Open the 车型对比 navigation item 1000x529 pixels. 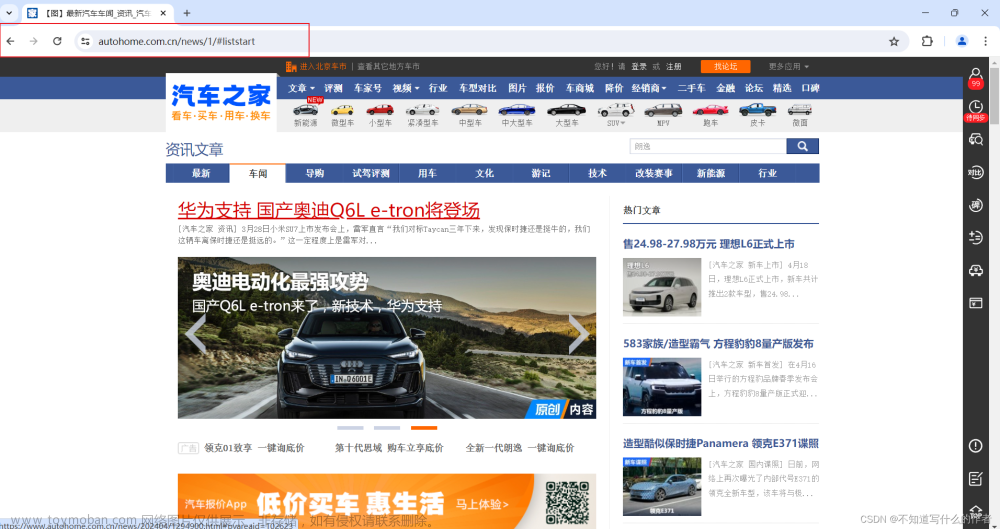tap(478, 88)
